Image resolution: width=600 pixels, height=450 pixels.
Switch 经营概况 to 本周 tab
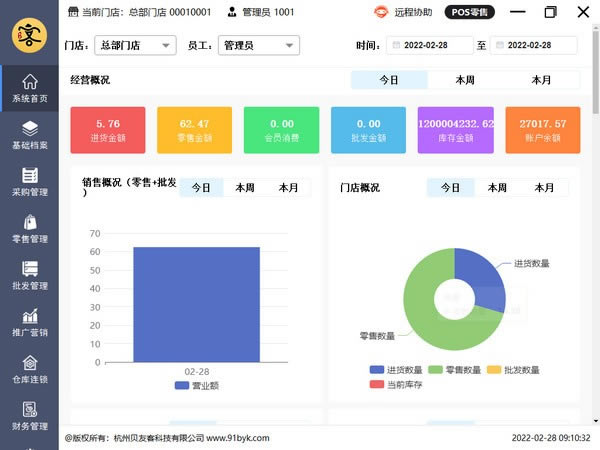465,80
